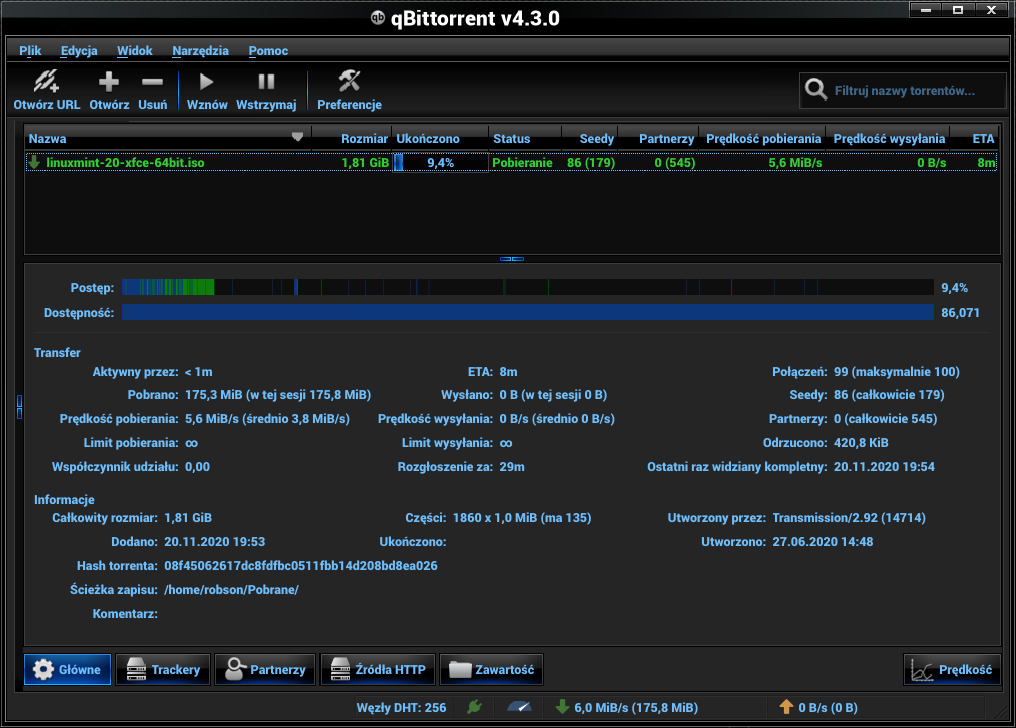The width and height of the screenshot is (1016, 728).
Task: Select the linuxmint-20-xfce-64bit.iso torrent row
Action: [511, 163]
